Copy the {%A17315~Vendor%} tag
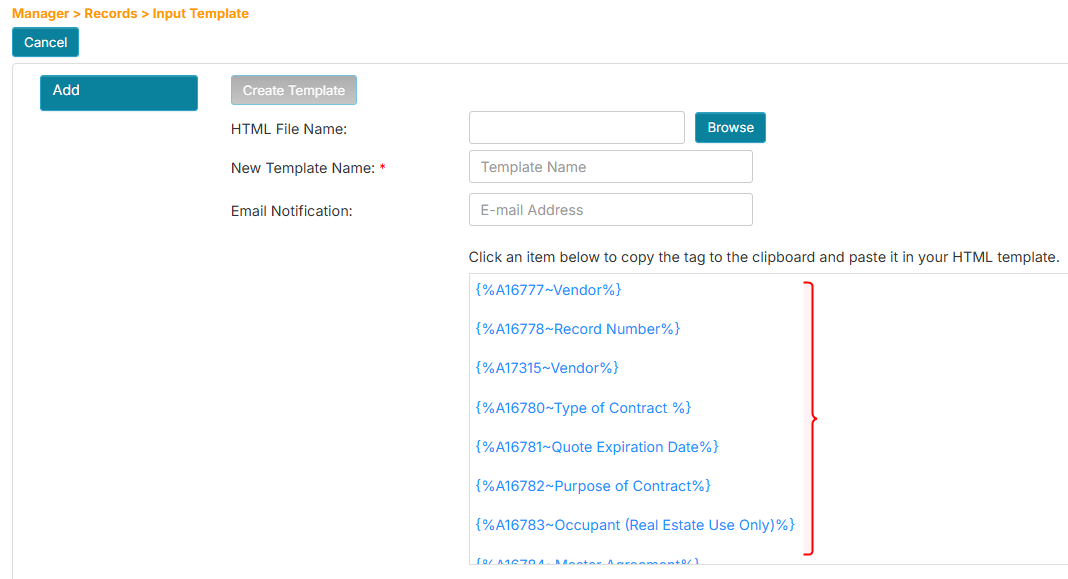Viewport: 1068px width, 579px height. click(x=547, y=368)
